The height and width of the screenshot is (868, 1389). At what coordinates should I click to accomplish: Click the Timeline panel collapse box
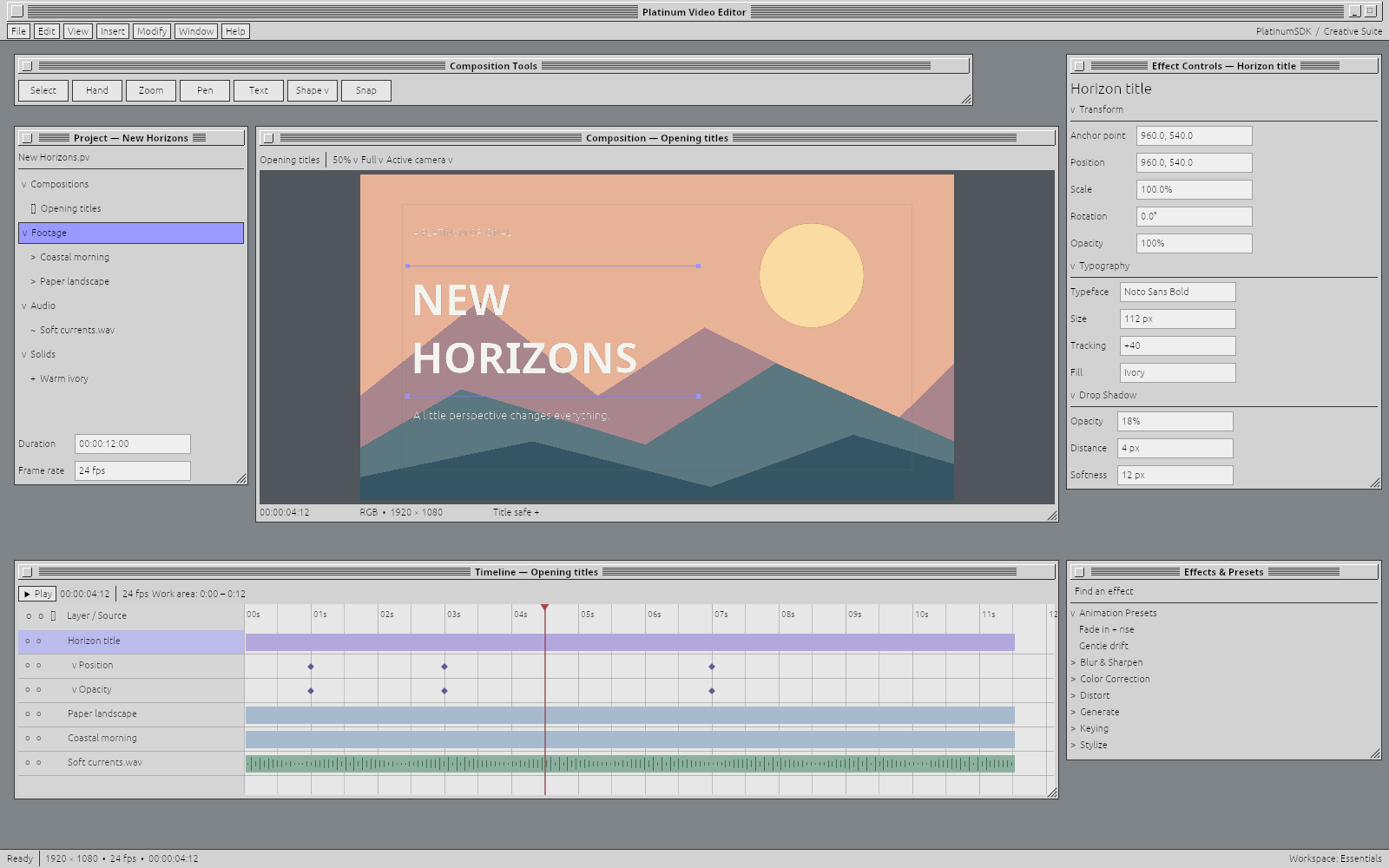pyautogui.click(x=27, y=572)
